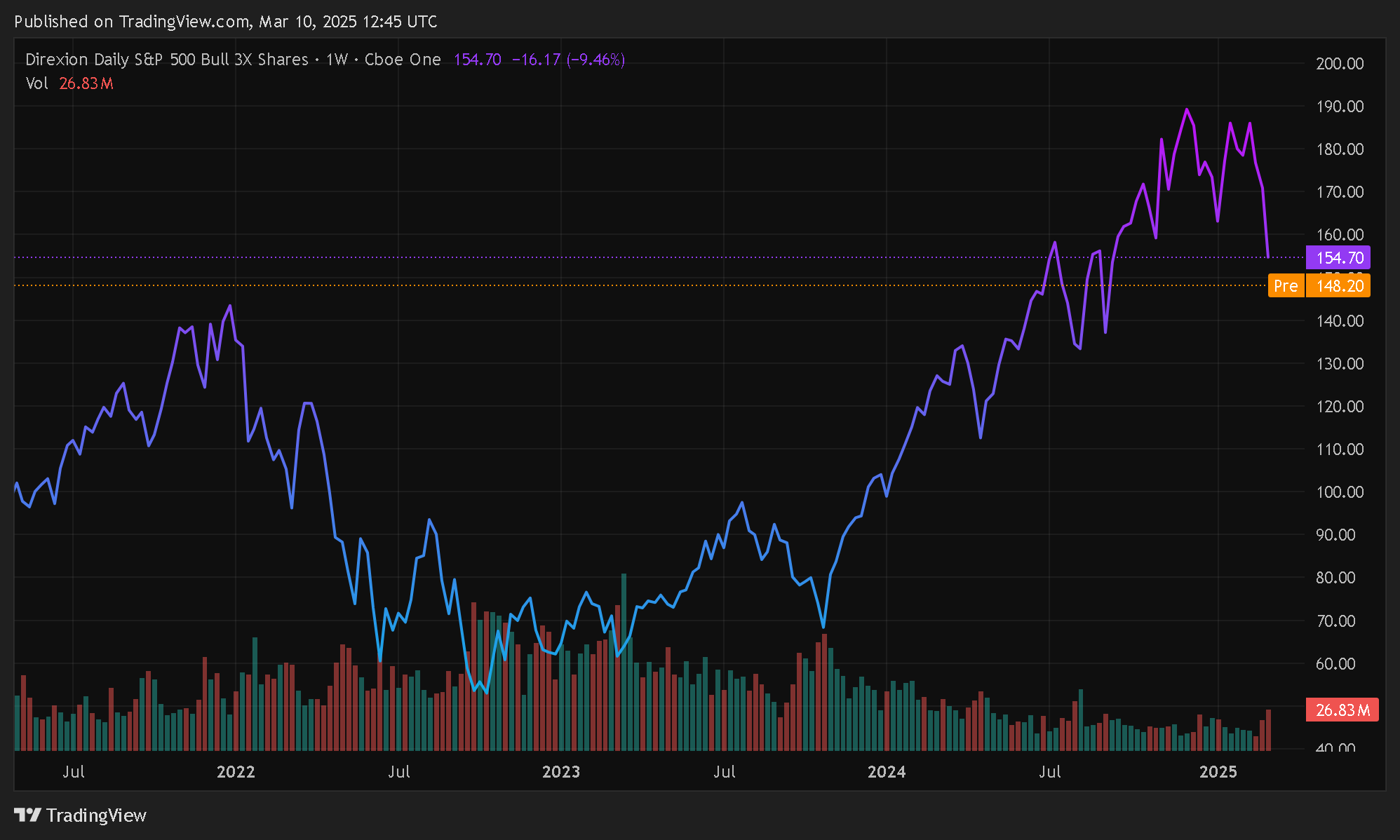Image resolution: width=1400 pixels, height=840 pixels.
Task: Click the -16.17 (-9.46%) change value
Action: (x=568, y=60)
